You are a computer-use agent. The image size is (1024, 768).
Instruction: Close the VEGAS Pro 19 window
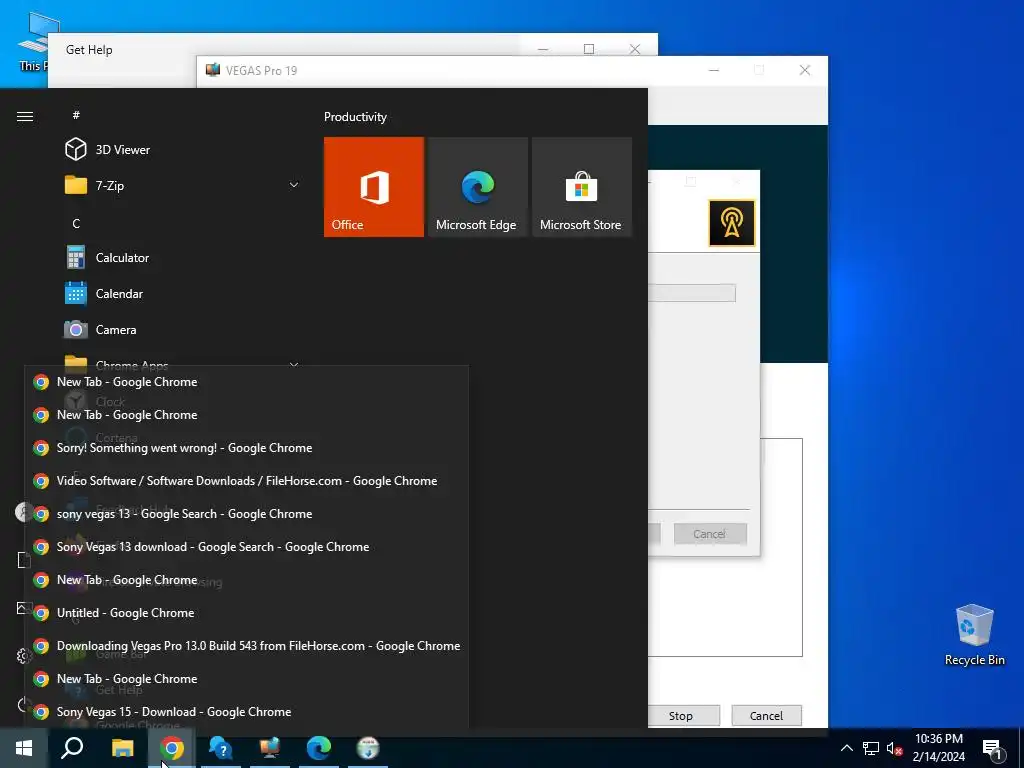pos(805,70)
